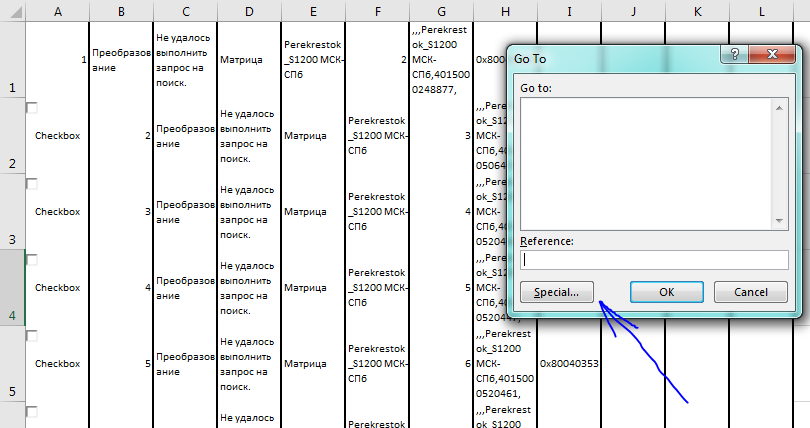Click cell A5 Checkbox label text
The width and height of the screenshot is (810, 428).
(57, 363)
